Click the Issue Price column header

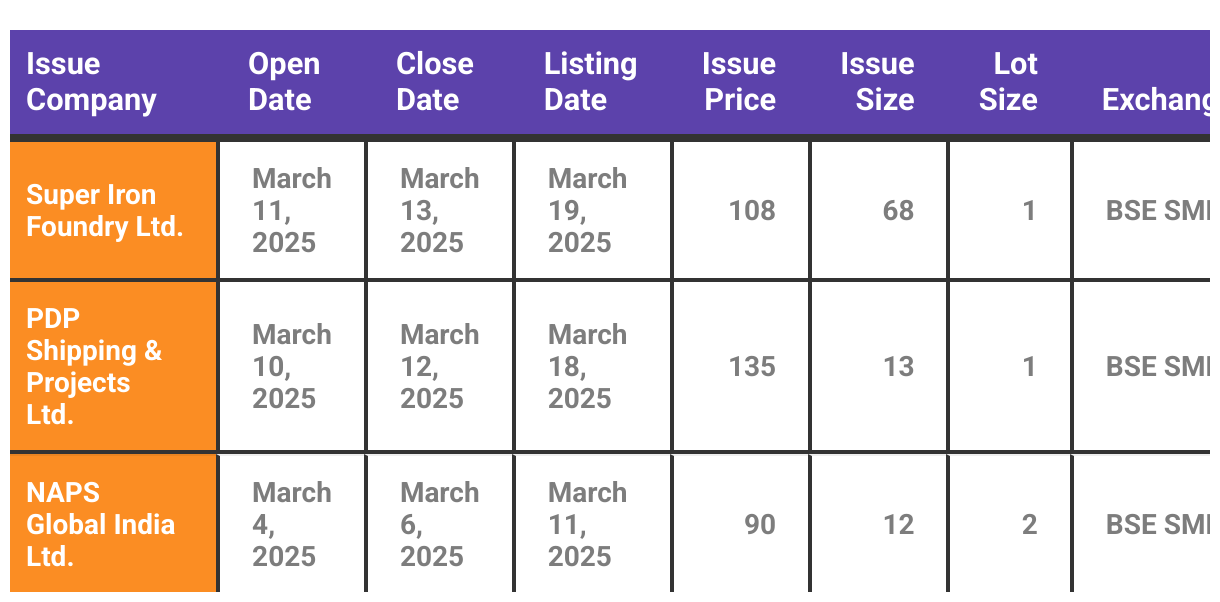[x=740, y=82]
